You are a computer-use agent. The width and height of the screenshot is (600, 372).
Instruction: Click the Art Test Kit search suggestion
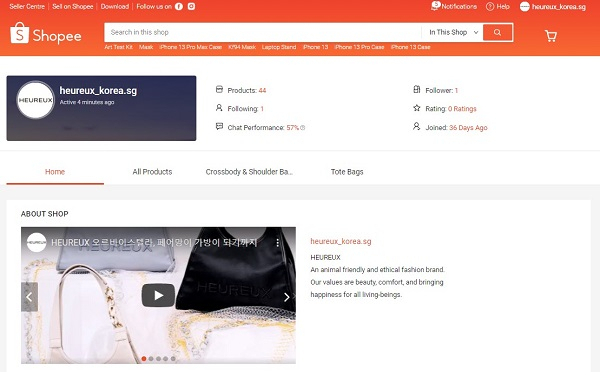click(119, 47)
